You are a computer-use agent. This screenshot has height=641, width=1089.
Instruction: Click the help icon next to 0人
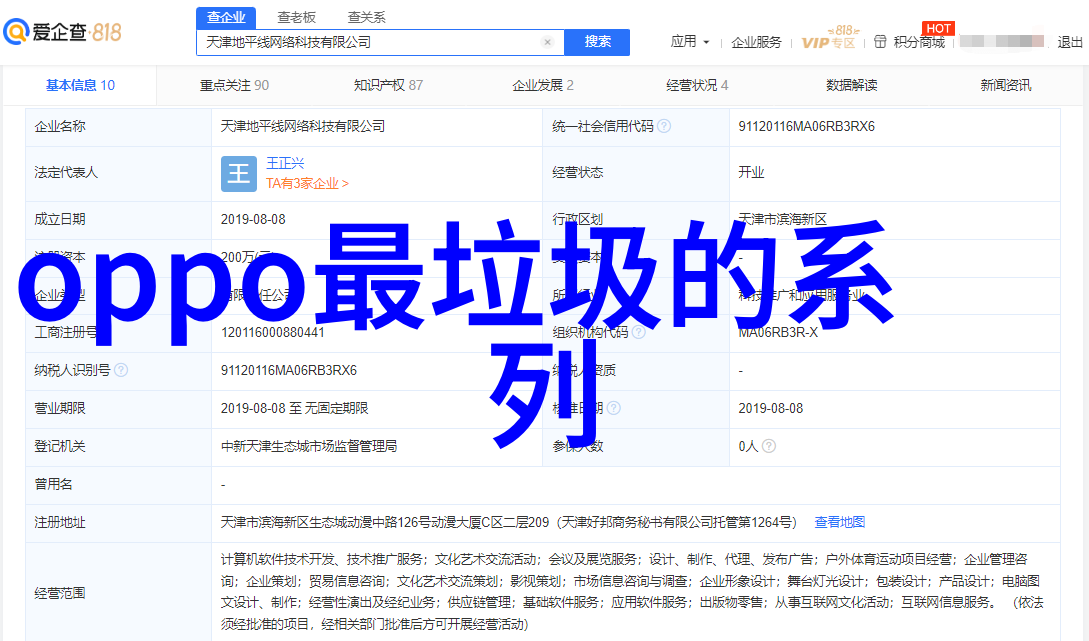[x=769, y=447]
